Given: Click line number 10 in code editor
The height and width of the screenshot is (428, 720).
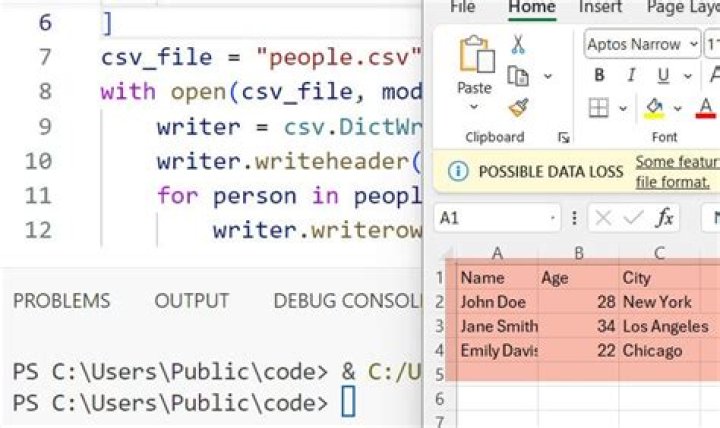Looking at the screenshot, I should pyautogui.click(x=39, y=161).
